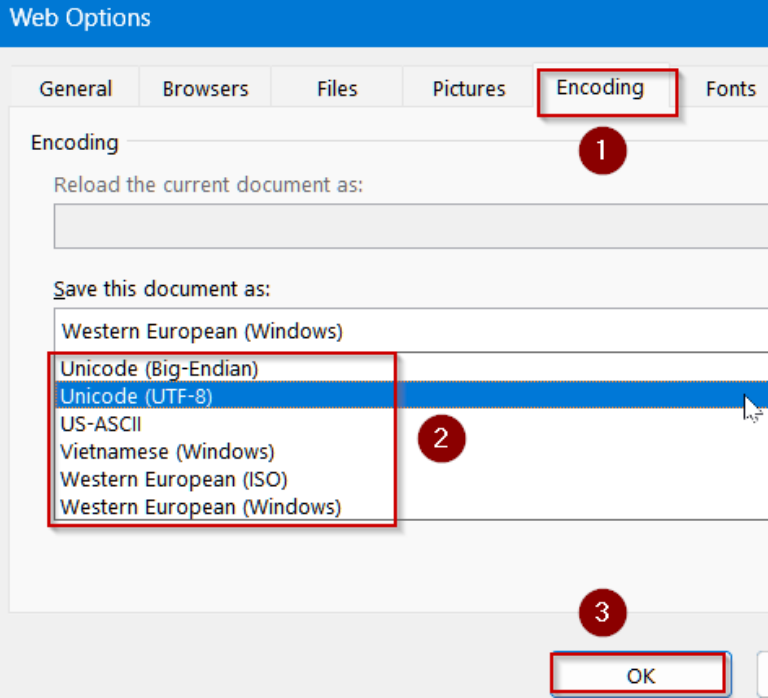Choose Western European (ISO) encoding
768x698 pixels.
pyautogui.click(x=174, y=479)
